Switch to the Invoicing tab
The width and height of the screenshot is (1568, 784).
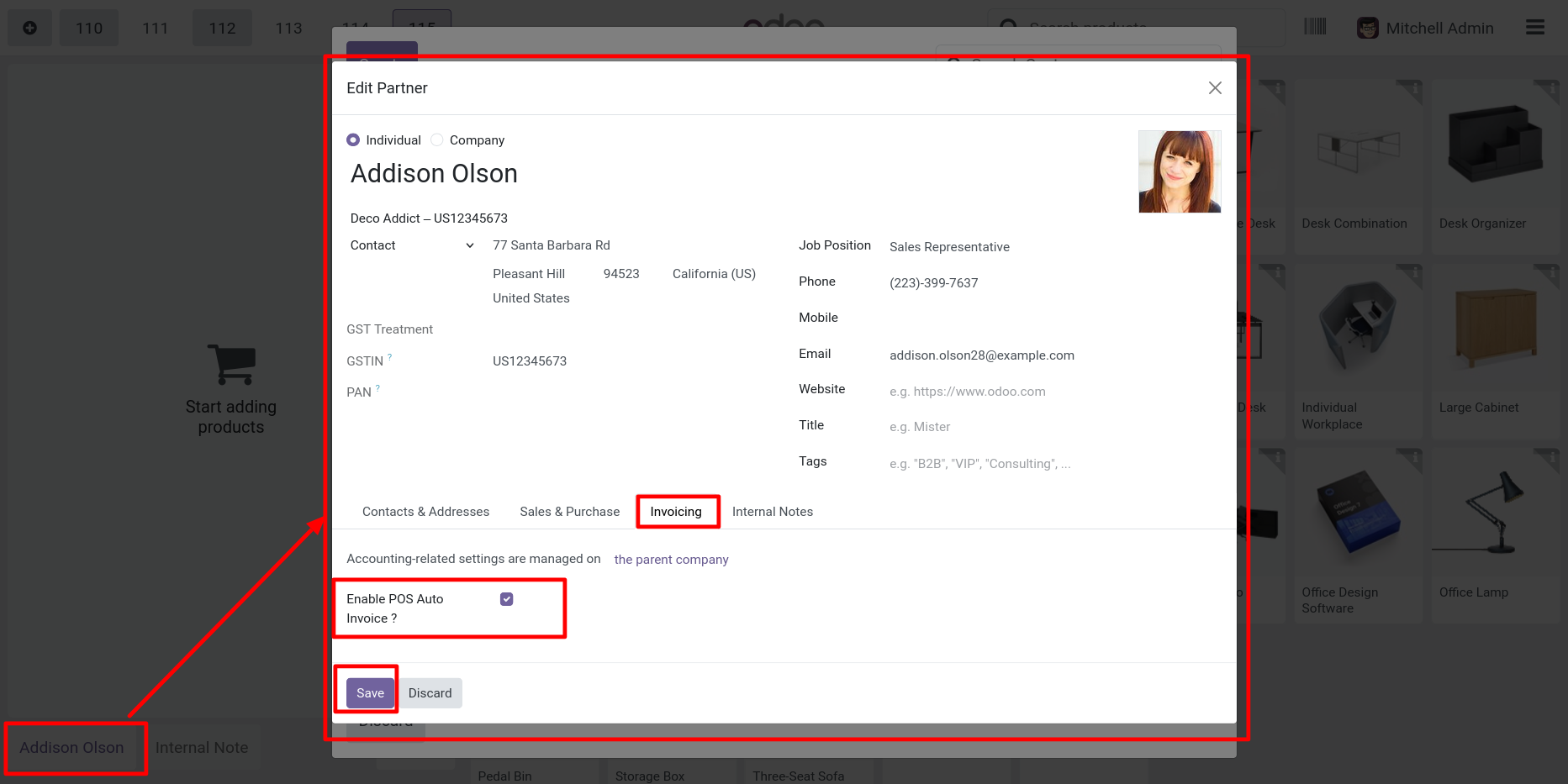click(x=676, y=512)
